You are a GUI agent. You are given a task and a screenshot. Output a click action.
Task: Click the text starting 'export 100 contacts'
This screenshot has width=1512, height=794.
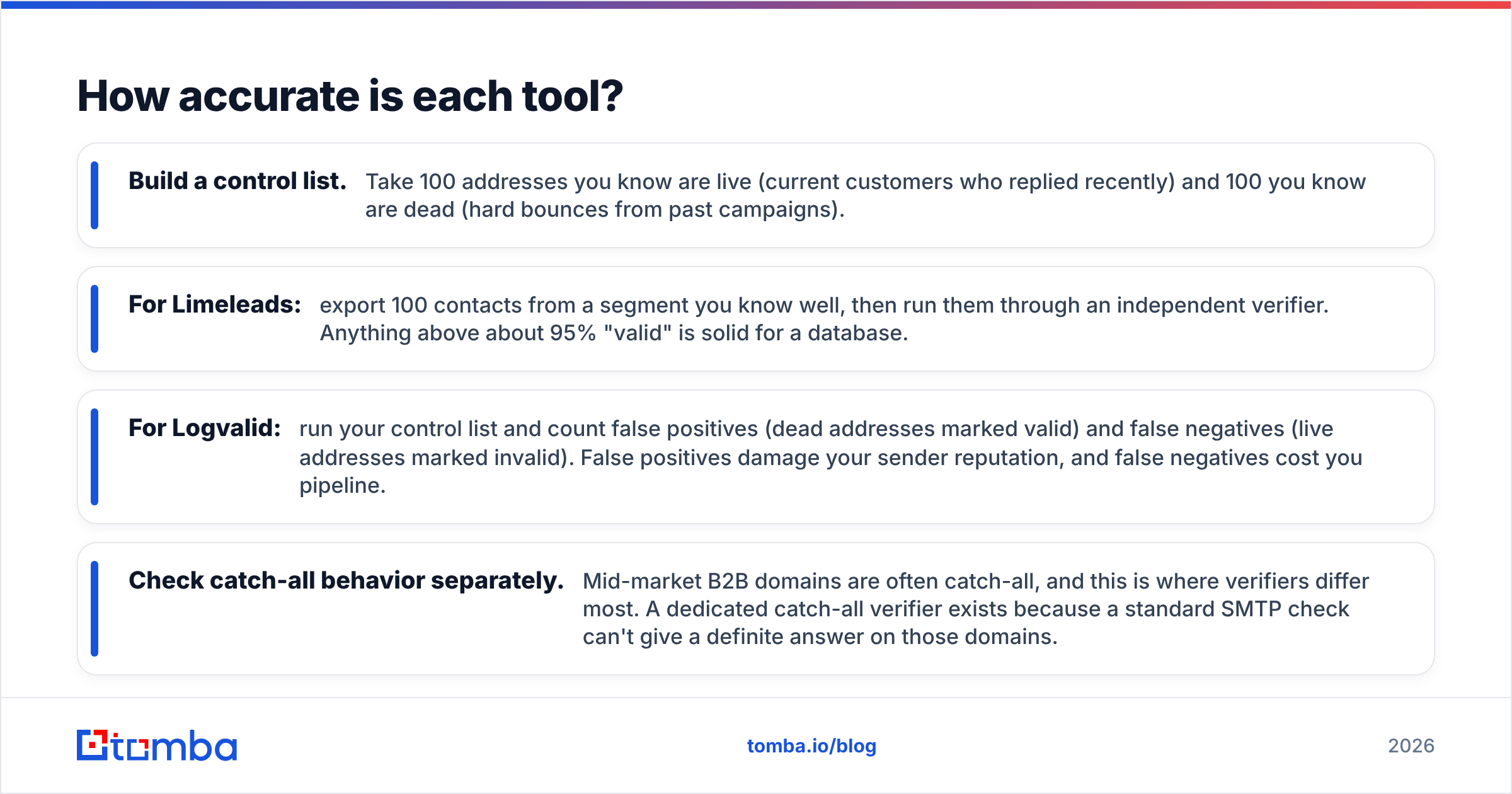[x=824, y=319]
